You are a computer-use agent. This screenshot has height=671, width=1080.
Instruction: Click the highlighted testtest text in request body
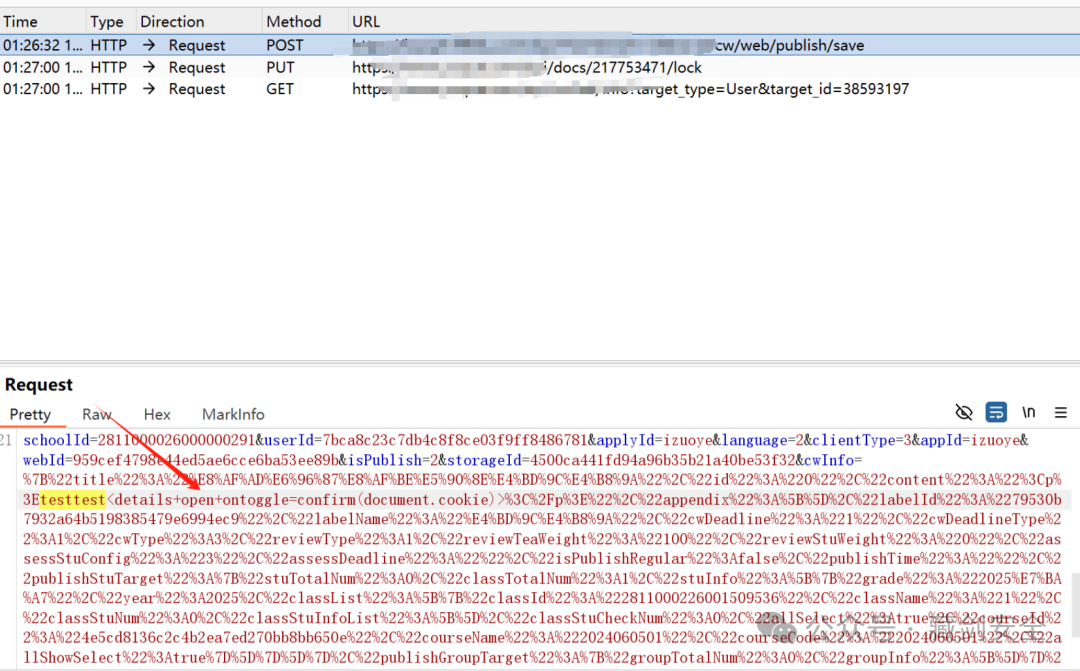click(x=72, y=499)
